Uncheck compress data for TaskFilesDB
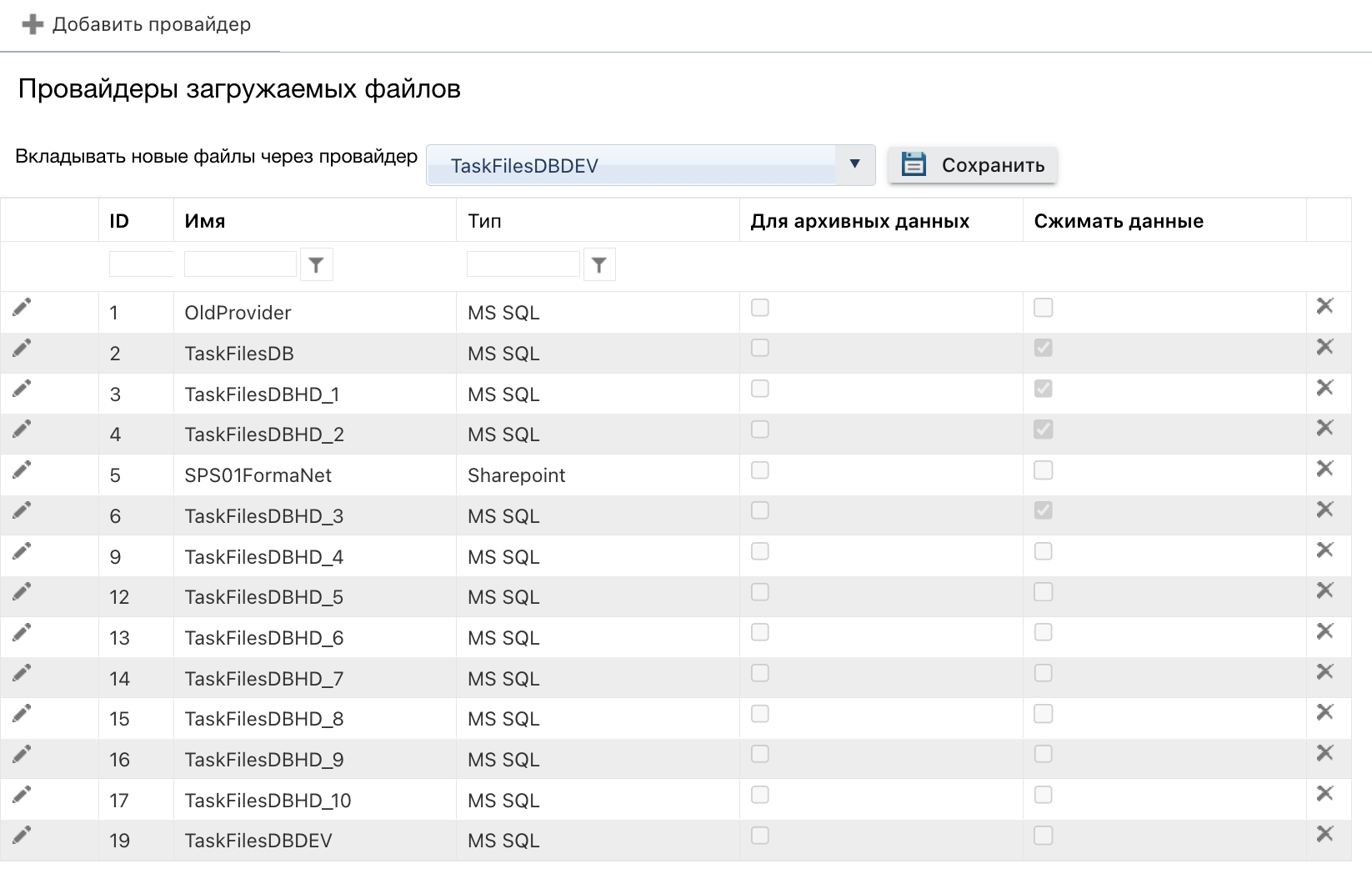This screenshot has height=884, width=1372. click(1044, 348)
